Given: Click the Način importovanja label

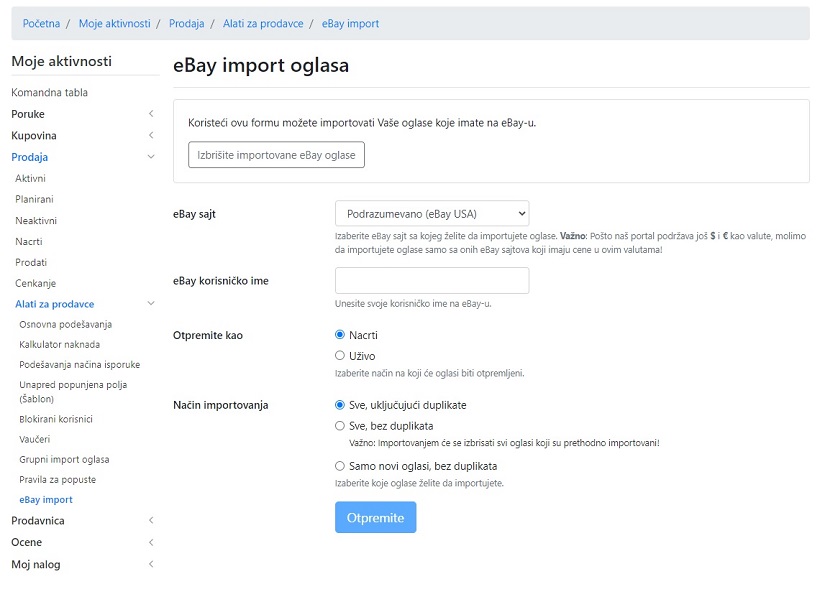Looking at the screenshot, I should pos(220,405).
